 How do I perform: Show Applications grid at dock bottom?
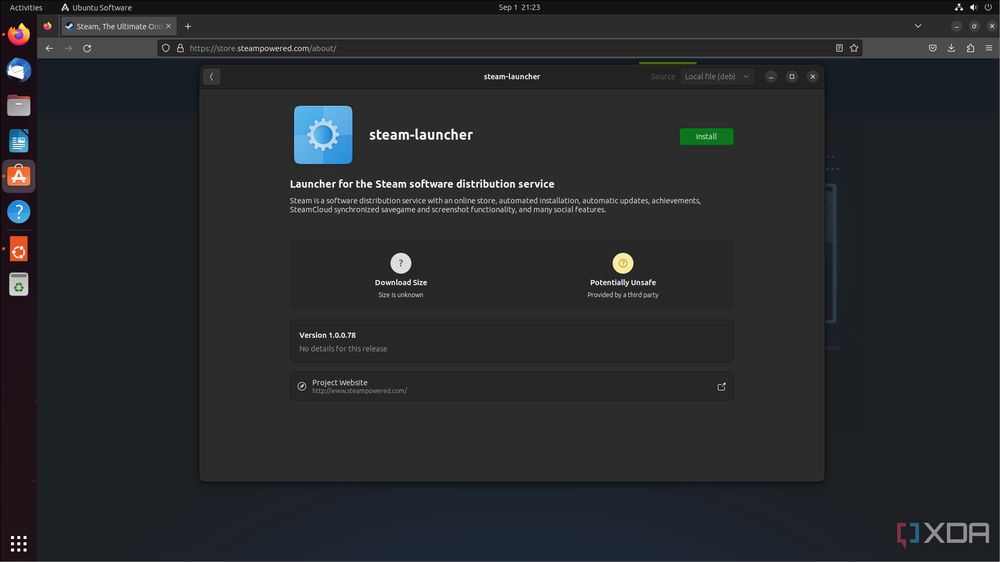point(19,544)
